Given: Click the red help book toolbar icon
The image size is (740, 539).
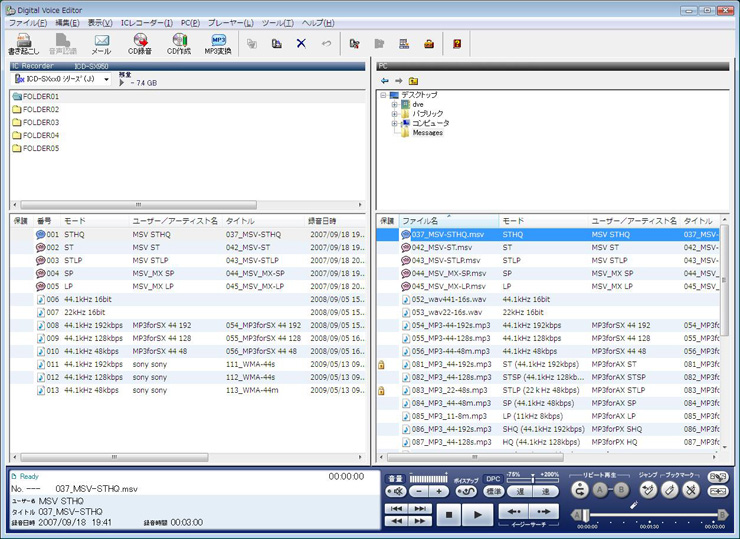Looking at the screenshot, I should pos(457,44).
